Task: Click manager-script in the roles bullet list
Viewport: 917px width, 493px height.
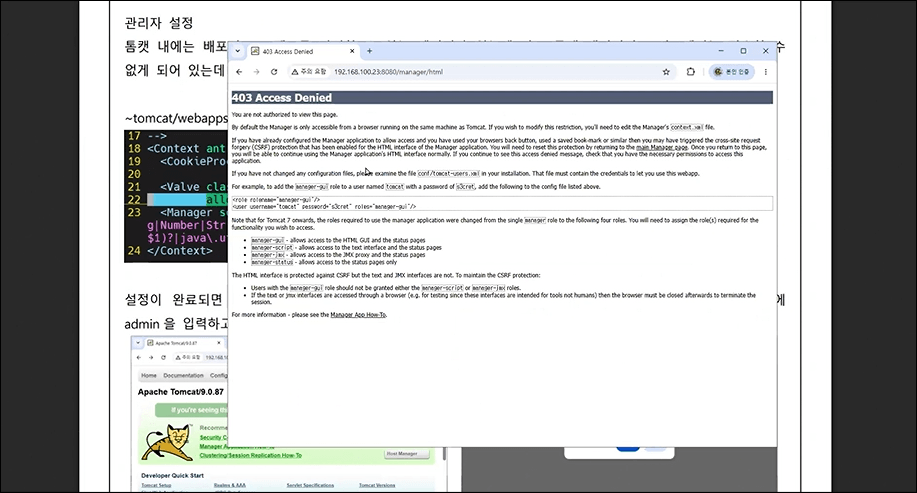Action: pos(272,247)
